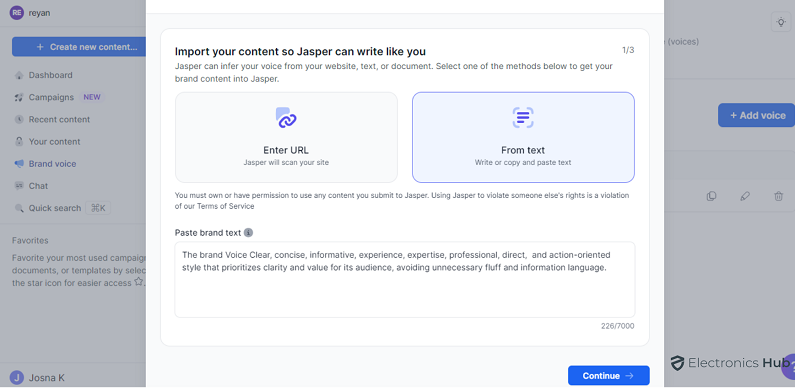Toggle the lightbulb icon at top right
The width and height of the screenshot is (795, 388).
tap(781, 22)
